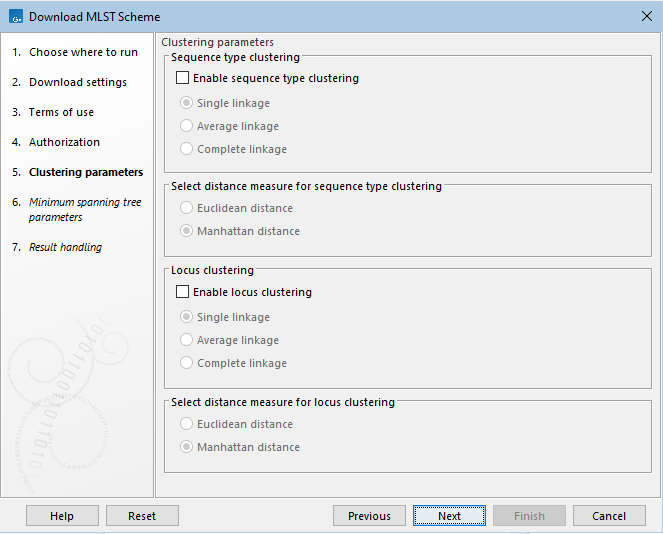Enable locus clustering checkbox
This screenshot has width=663, height=534.
(182, 292)
